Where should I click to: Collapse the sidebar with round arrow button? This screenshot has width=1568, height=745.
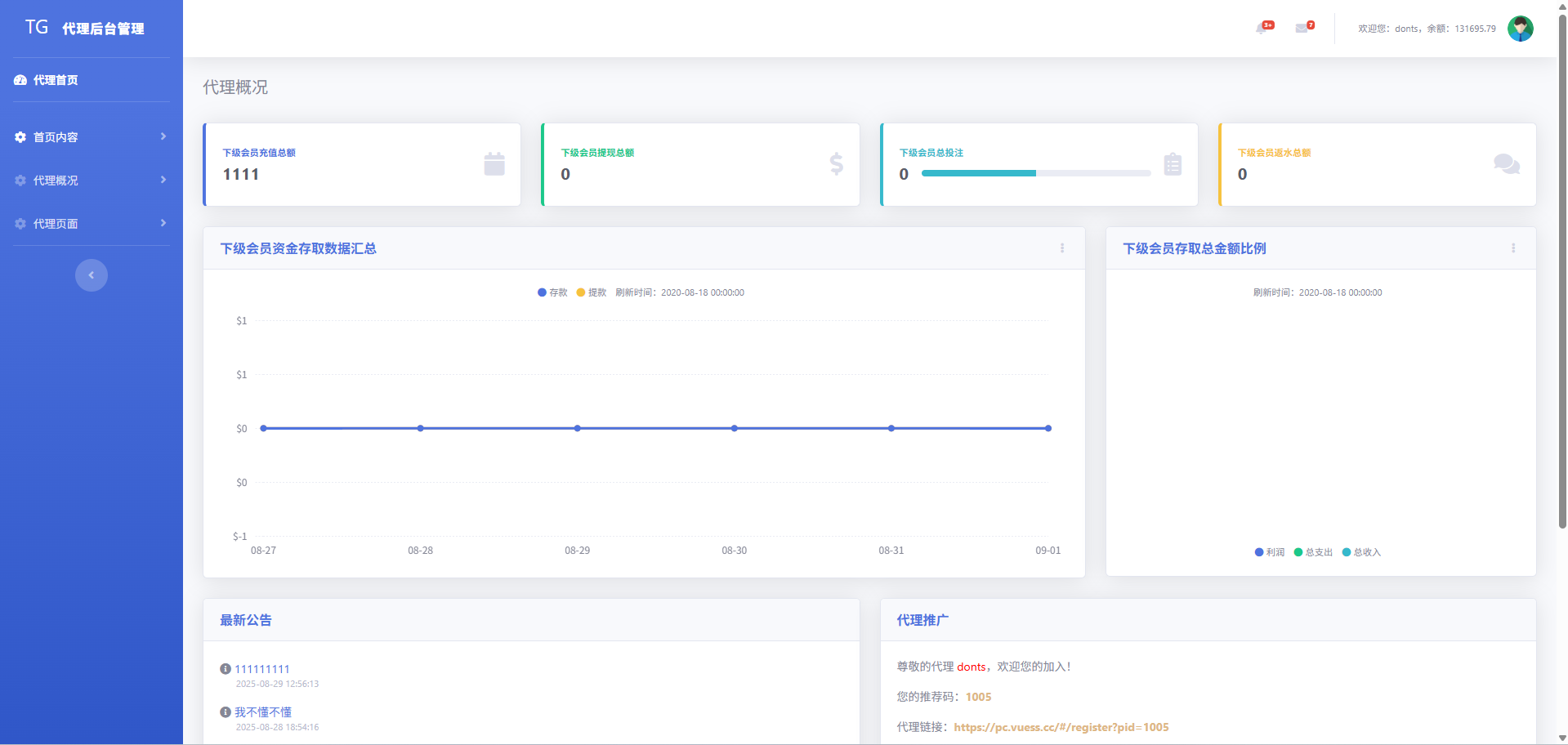92,275
